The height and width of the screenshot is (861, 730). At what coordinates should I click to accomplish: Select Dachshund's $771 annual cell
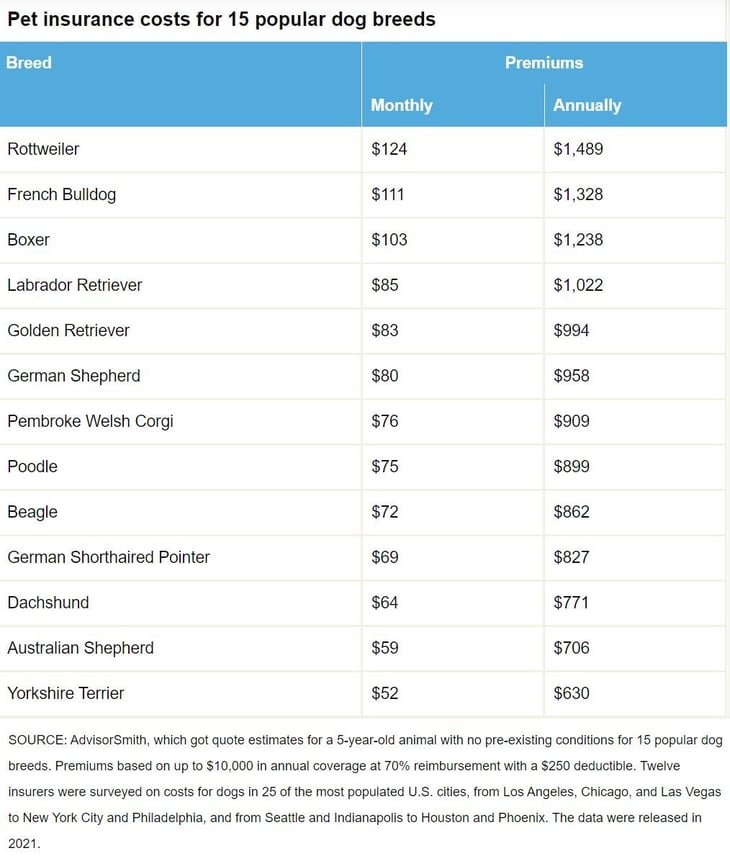pyautogui.click(x=570, y=602)
